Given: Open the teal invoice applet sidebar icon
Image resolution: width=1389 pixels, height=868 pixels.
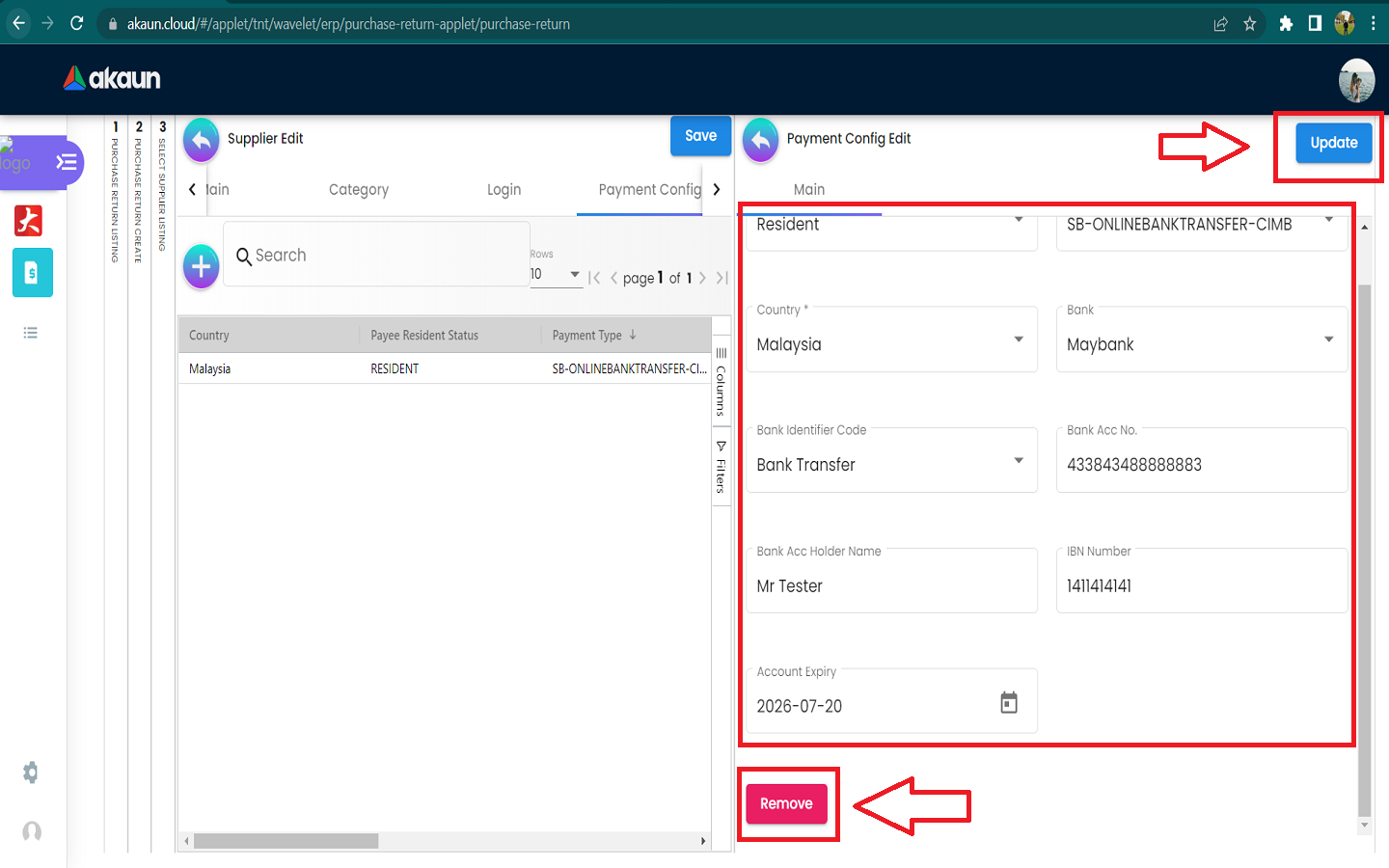Looking at the screenshot, I should pyautogui.click(x=32, y=273).
